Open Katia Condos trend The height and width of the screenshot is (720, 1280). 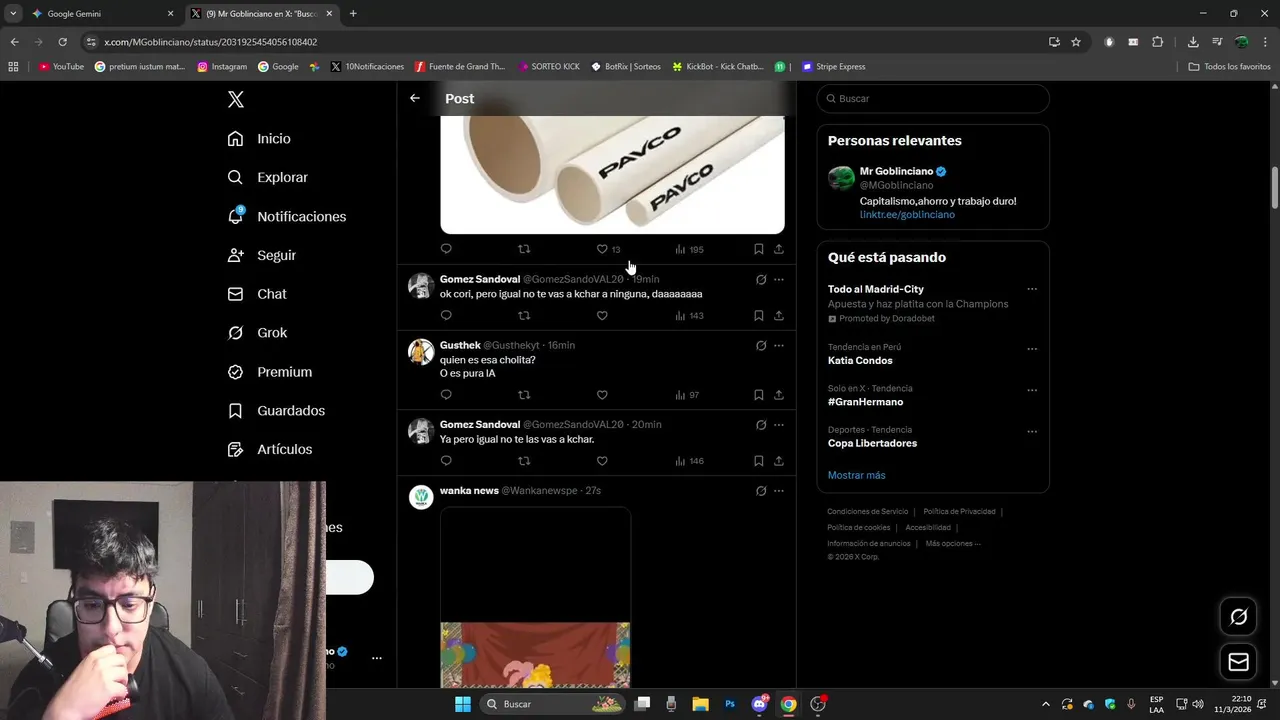(860, 361)
